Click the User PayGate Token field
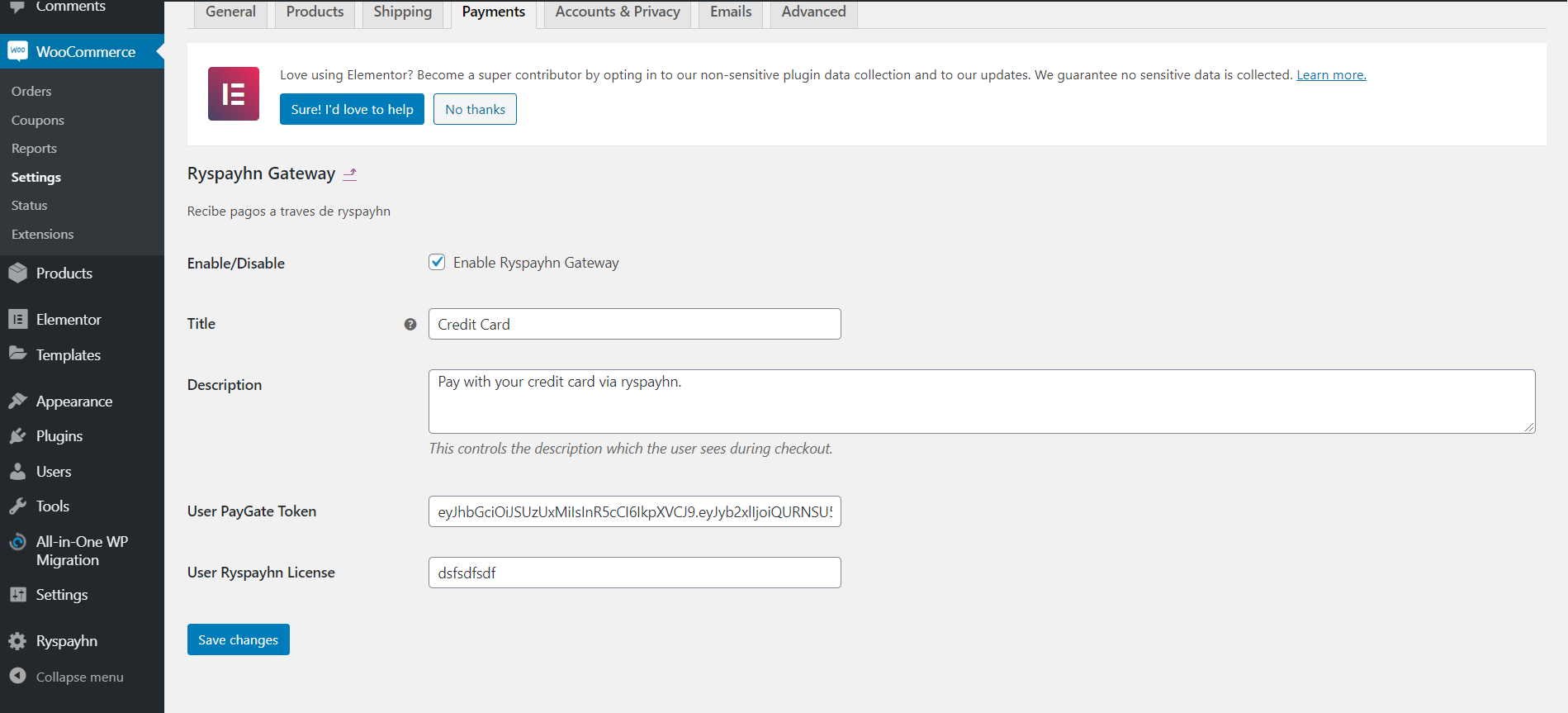The width and height of the screenshot is (1568, 713). (634, 511)
